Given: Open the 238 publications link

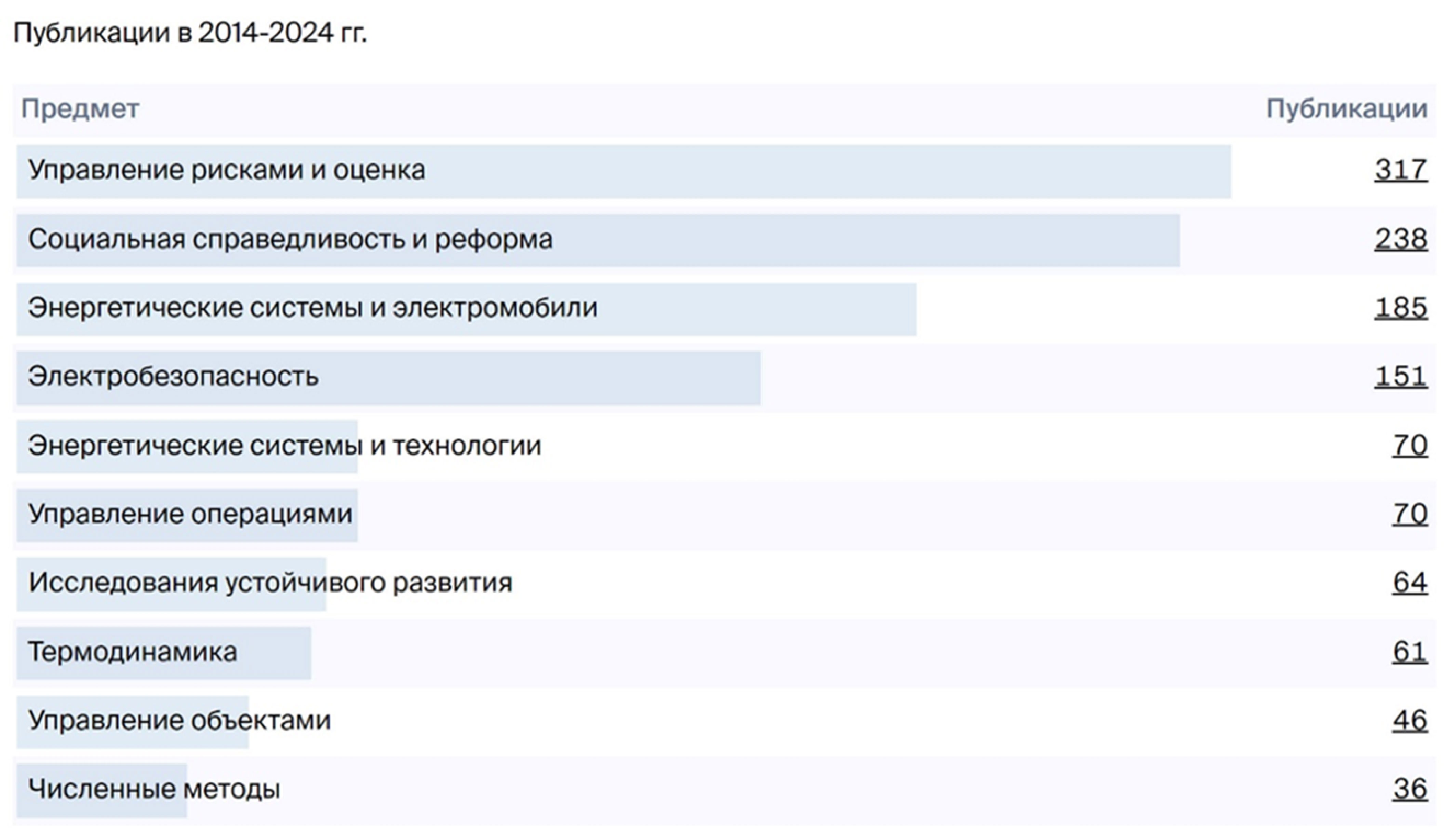Looking at the screenshot, I should [x=1400, y=239].
